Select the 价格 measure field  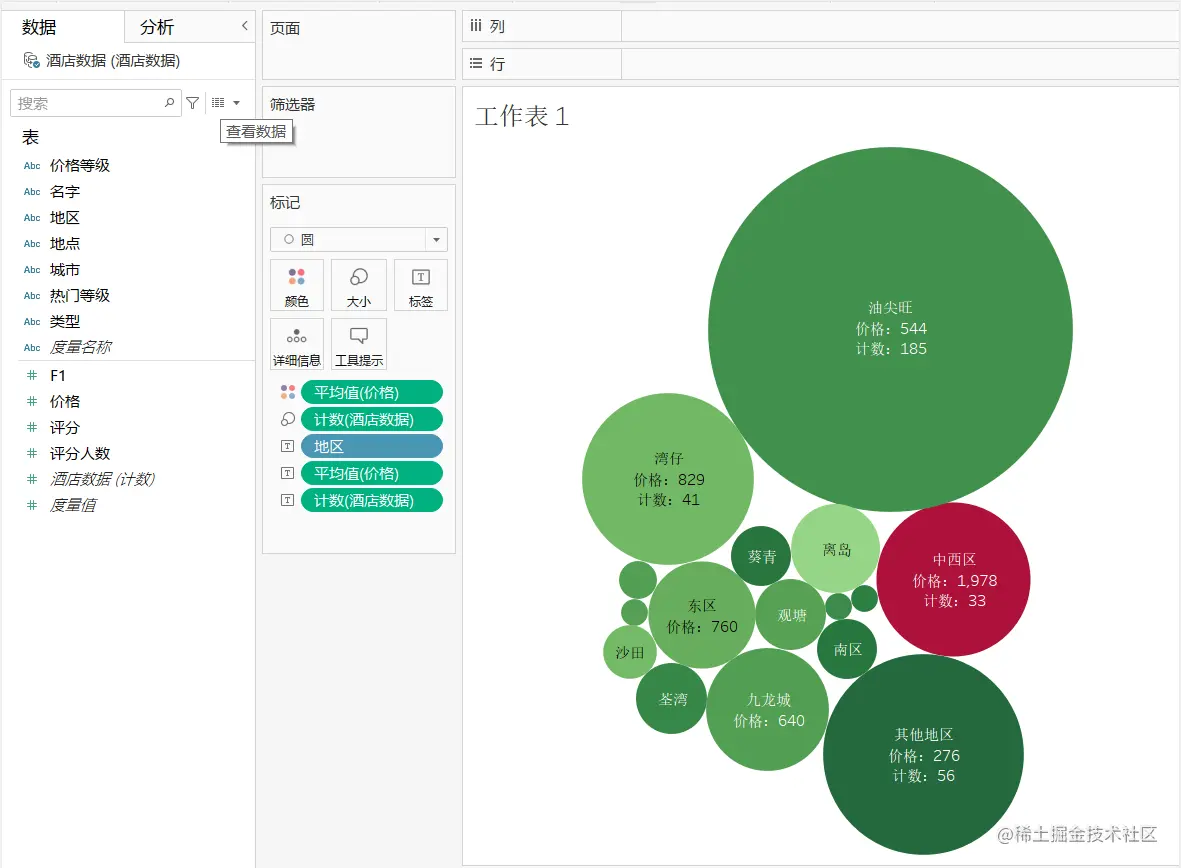(65, 402)
